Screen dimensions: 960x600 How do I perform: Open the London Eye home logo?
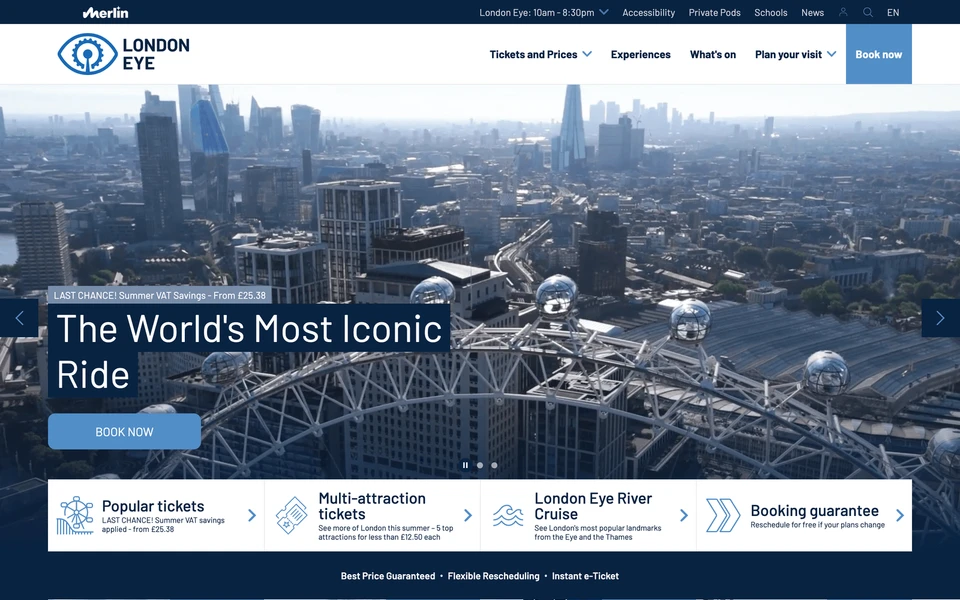coord(124,54)
